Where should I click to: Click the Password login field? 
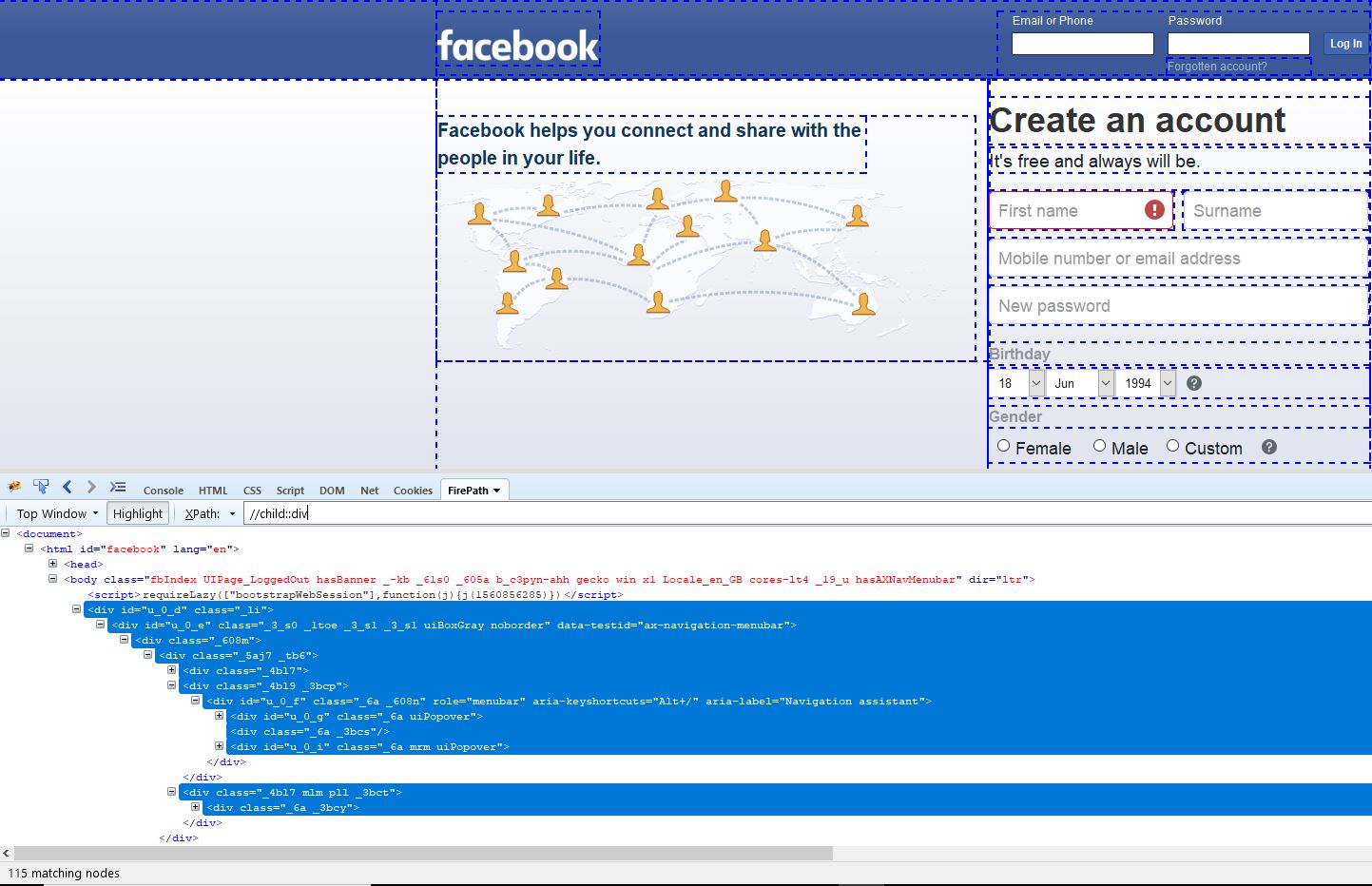1239,44
